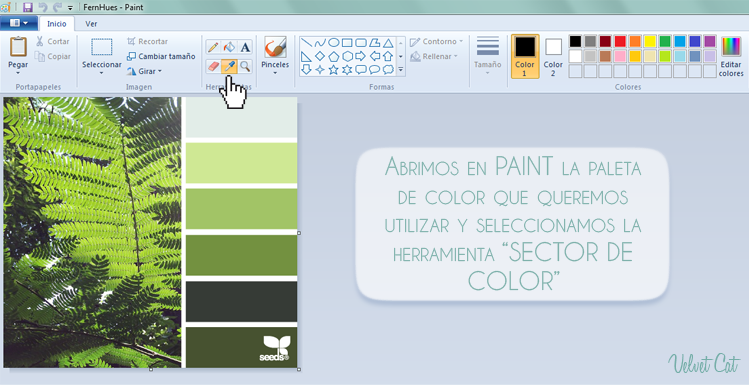749x385 pixels.
Task: Click the light lime stripe in canvas image
Action: pyautogui.click(x=241, y=162)
